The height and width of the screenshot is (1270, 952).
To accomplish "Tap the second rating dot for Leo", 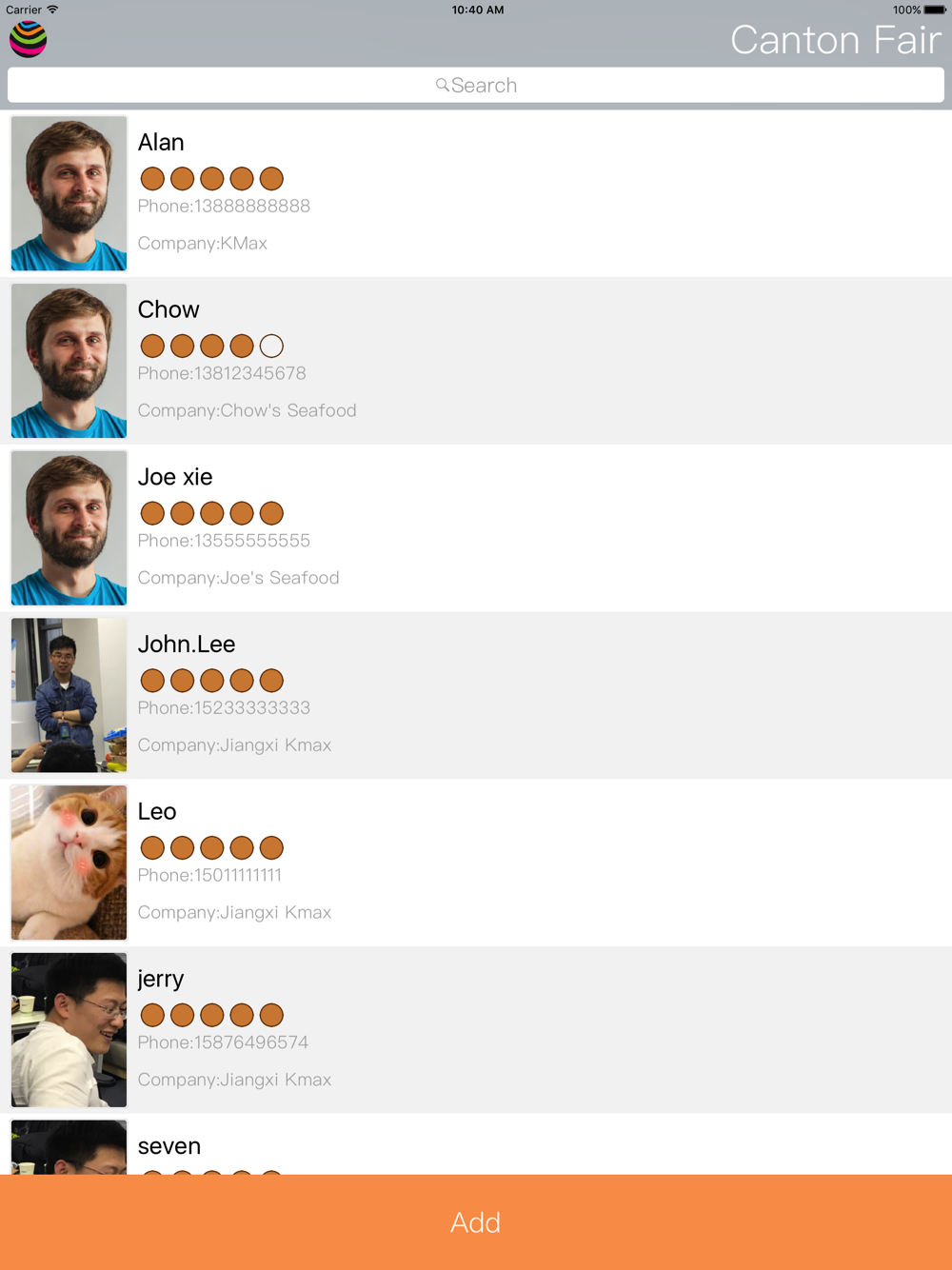I will pyautogui.click(x=182, y=847).
